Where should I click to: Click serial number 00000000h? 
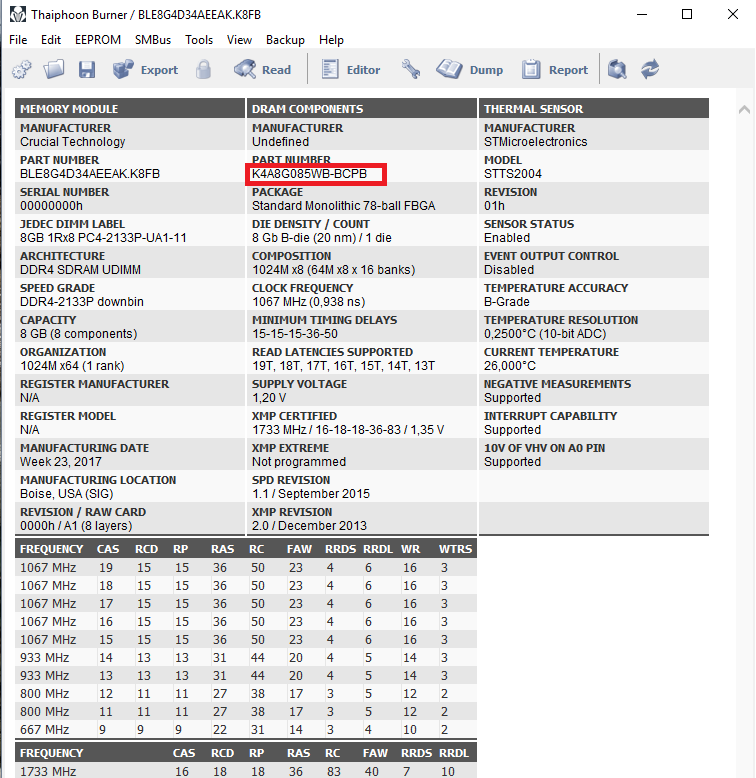click(52, 206)
